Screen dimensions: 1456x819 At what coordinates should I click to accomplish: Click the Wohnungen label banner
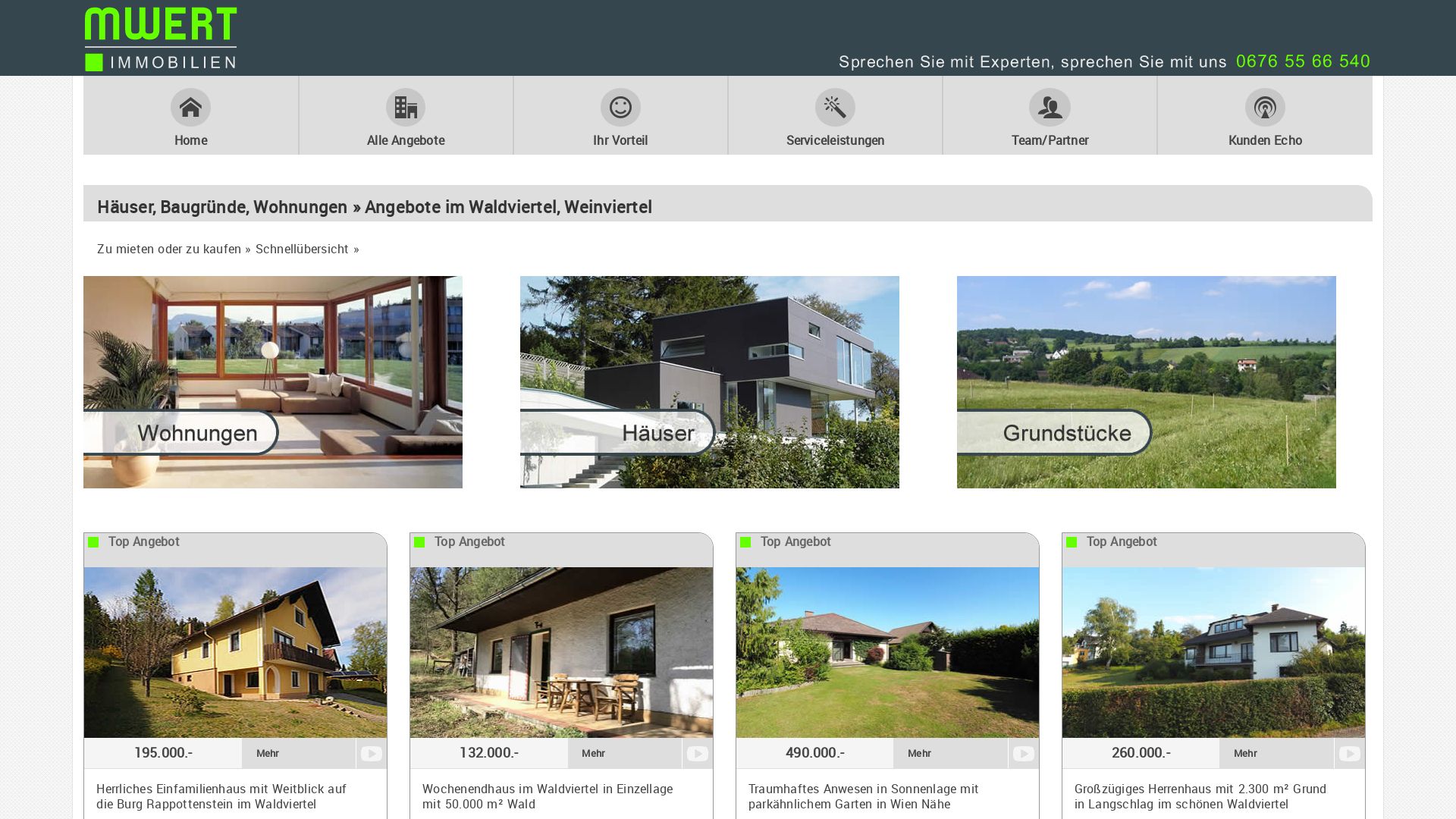[x=181, y=433]
